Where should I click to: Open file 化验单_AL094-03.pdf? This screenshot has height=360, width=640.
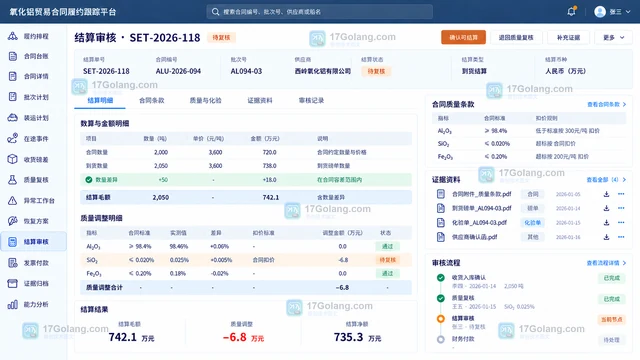point(479,222)
